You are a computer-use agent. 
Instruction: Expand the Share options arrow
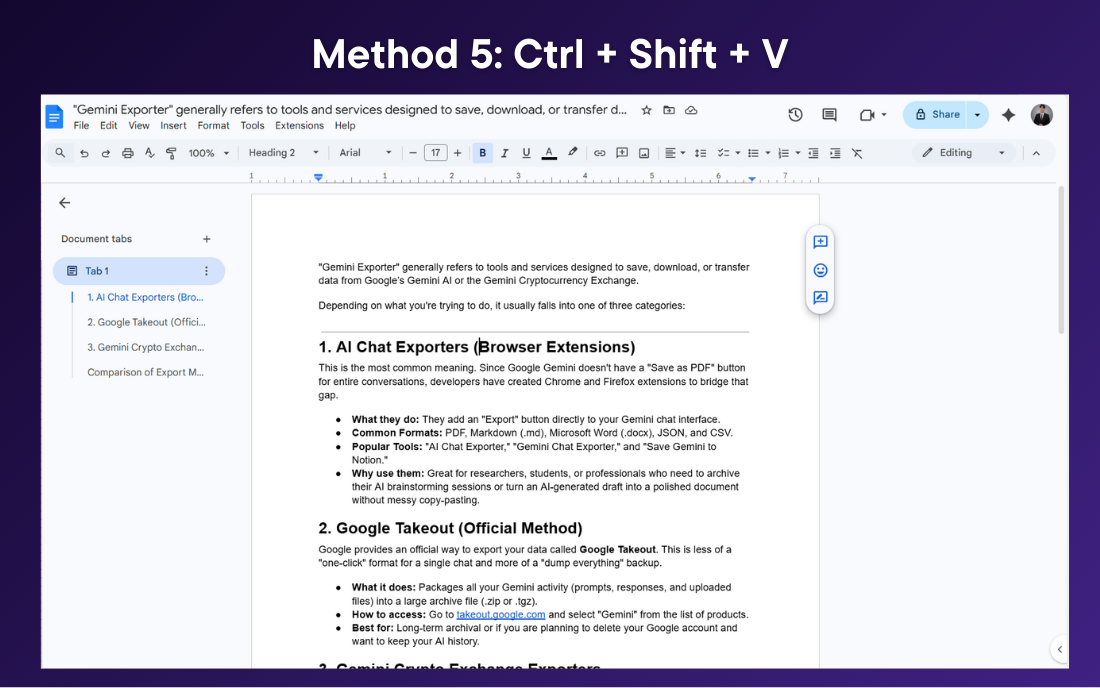[977, 115]
